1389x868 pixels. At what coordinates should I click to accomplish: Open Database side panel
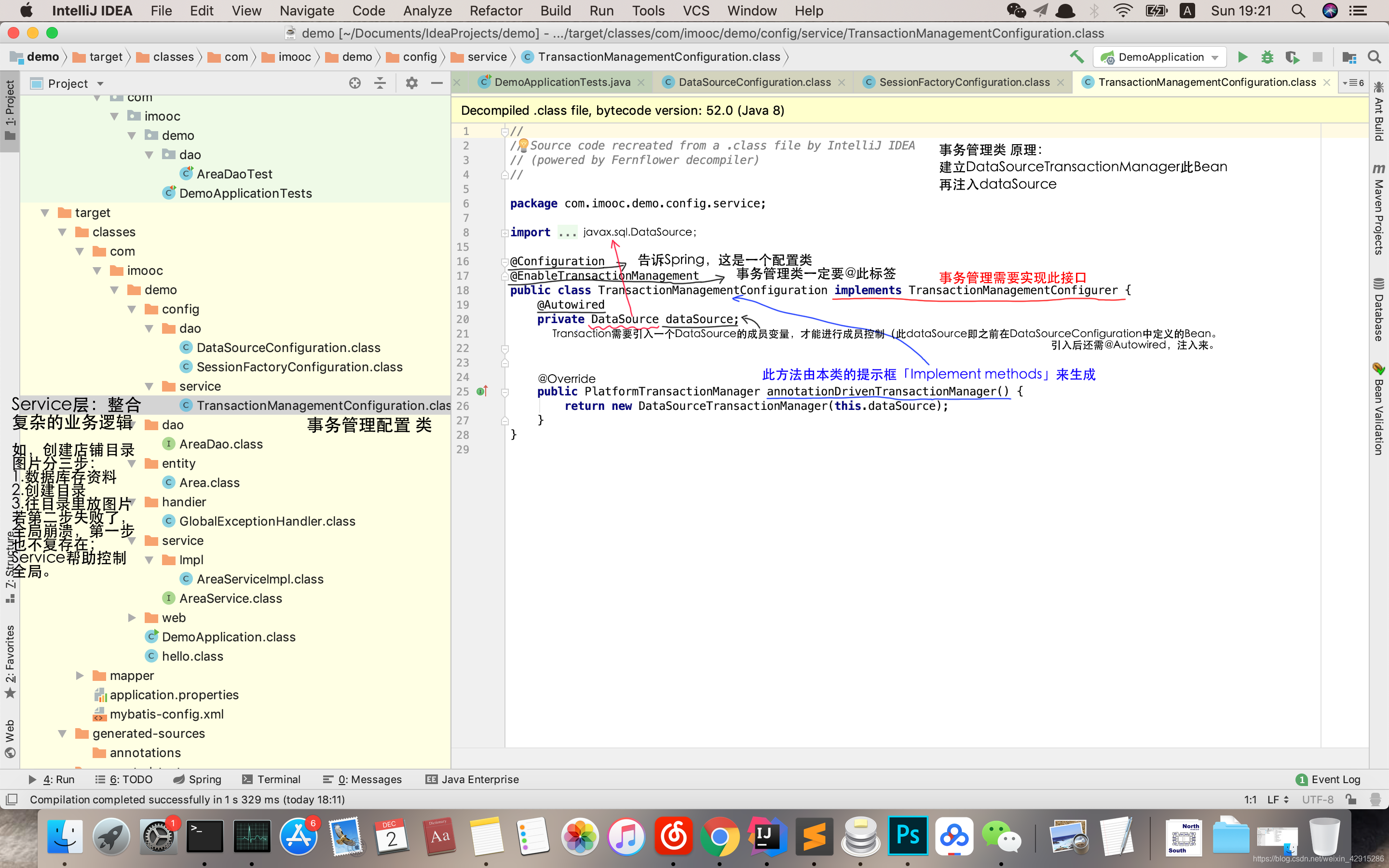(1379, 310)
